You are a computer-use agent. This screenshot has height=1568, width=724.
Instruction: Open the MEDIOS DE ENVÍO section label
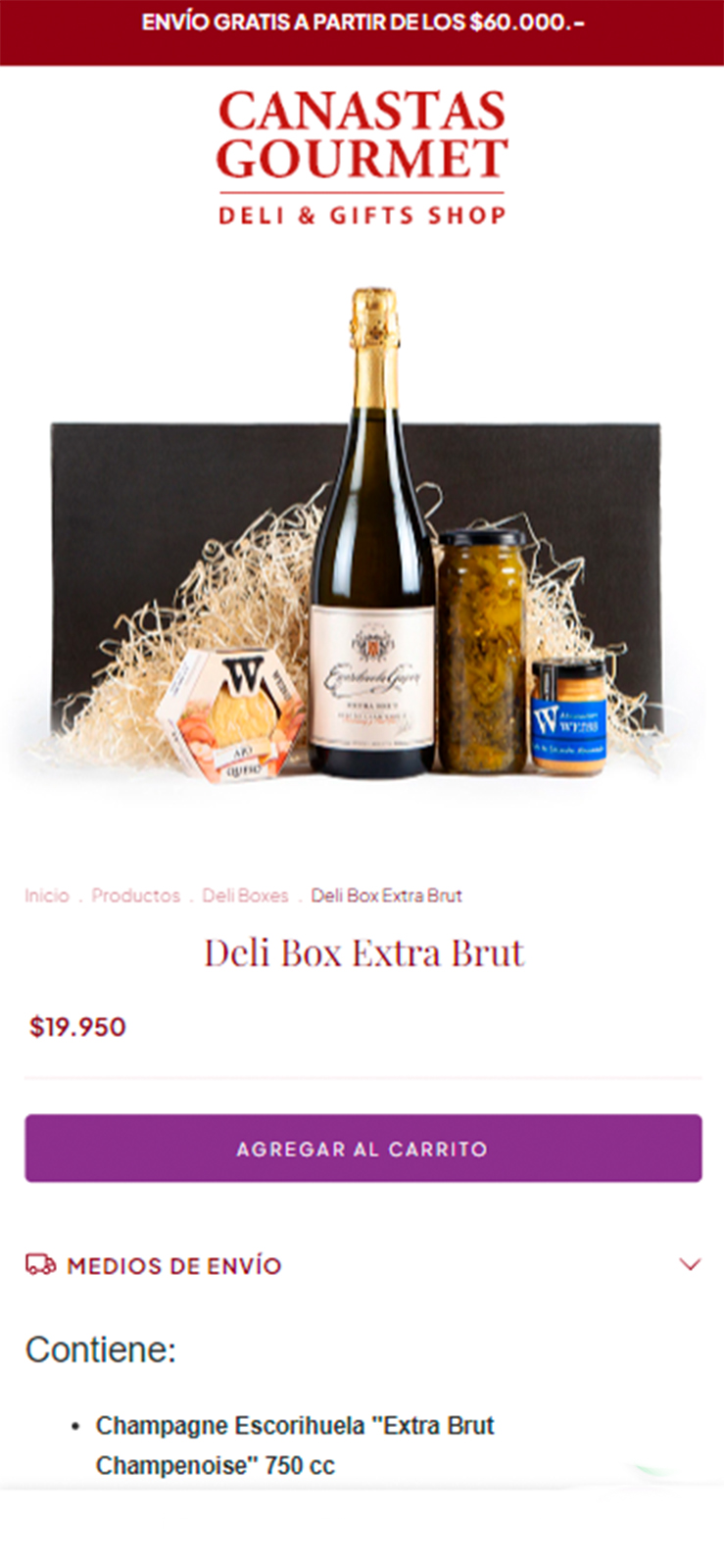[x=174, y=1265]
